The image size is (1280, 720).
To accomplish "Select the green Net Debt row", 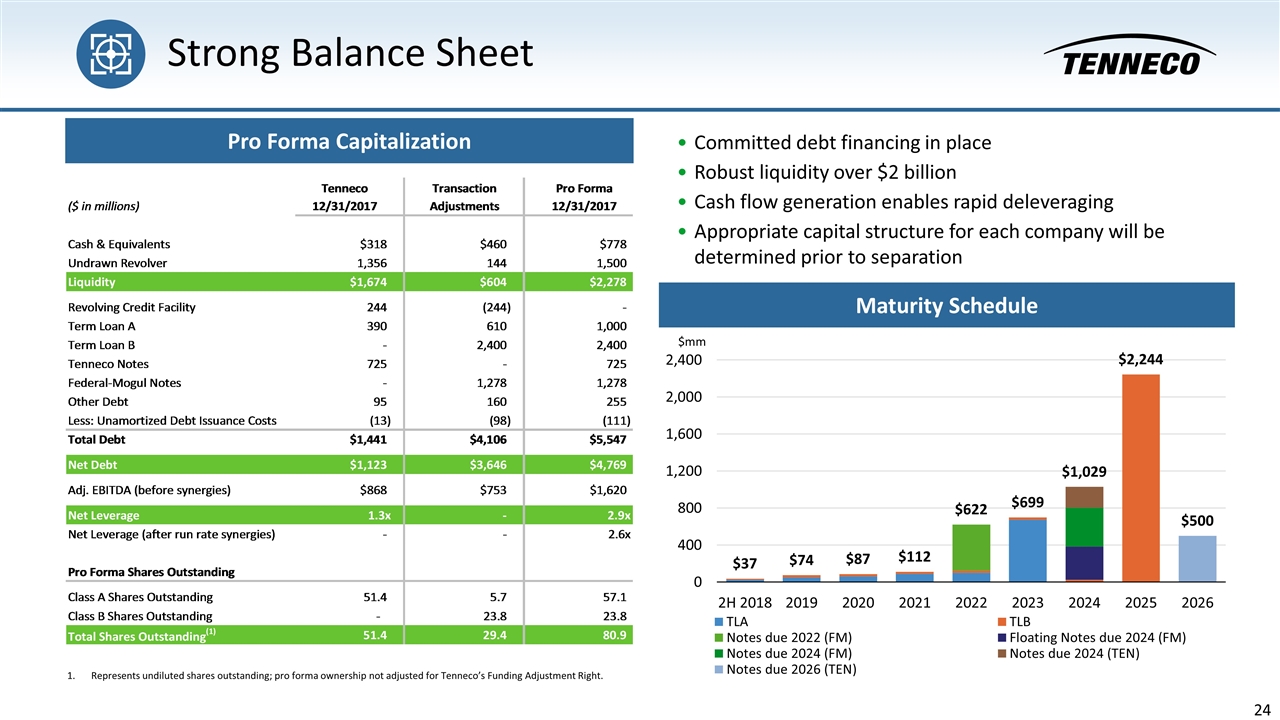I will pos(349,463).
